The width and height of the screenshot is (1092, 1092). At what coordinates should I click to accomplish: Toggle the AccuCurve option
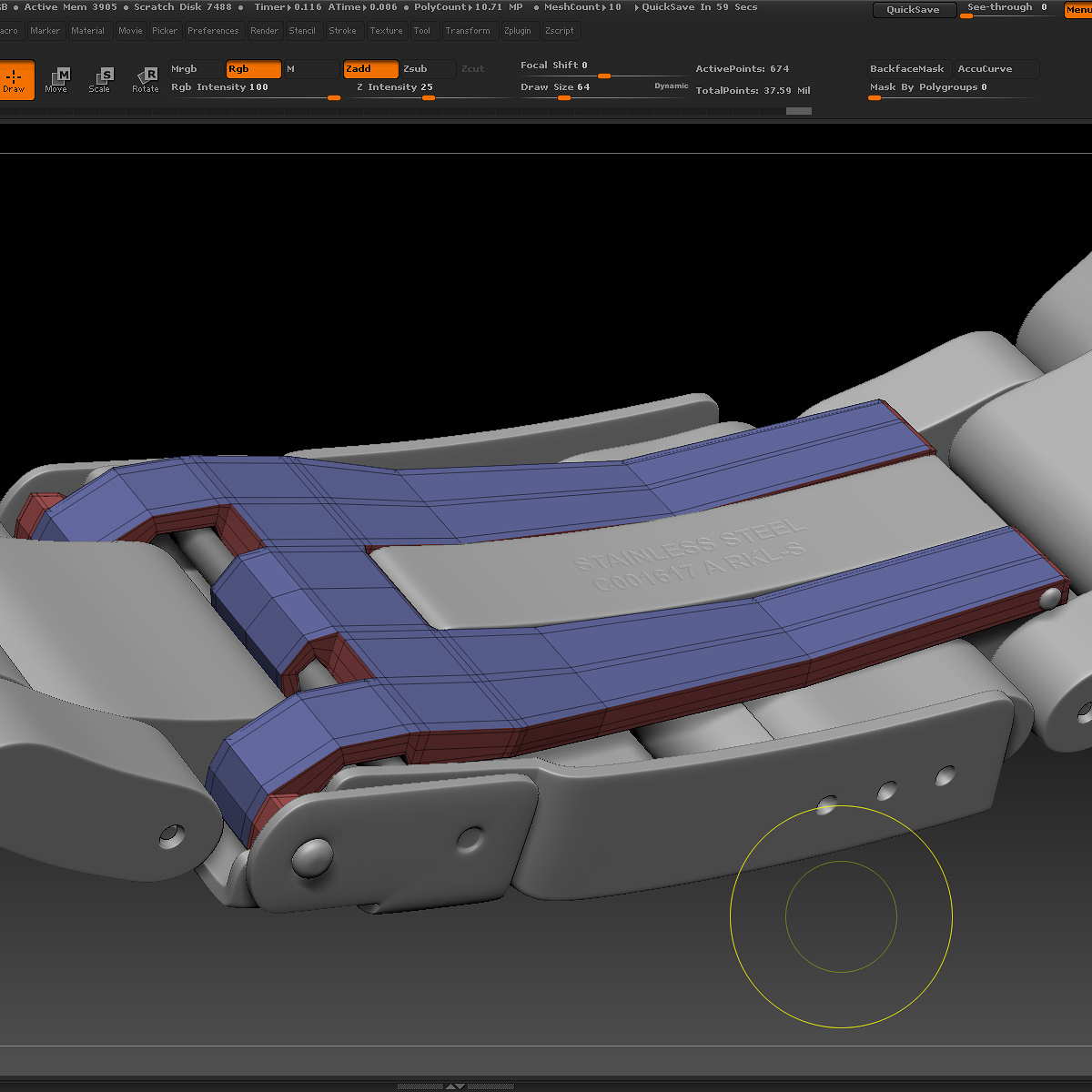click(x=996, y=69)
